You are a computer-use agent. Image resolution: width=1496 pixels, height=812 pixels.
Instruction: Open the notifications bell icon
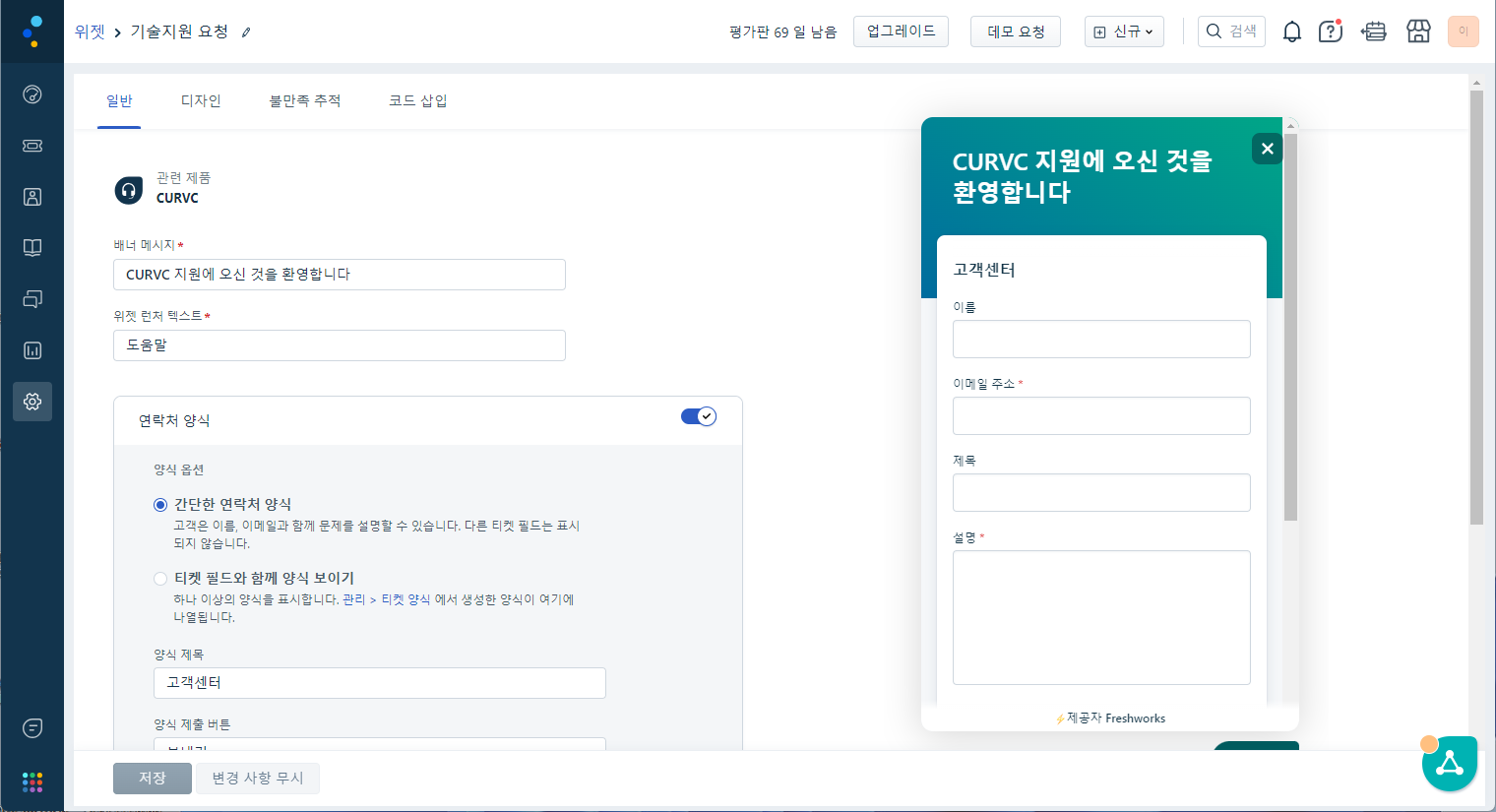pos(1291,31)
